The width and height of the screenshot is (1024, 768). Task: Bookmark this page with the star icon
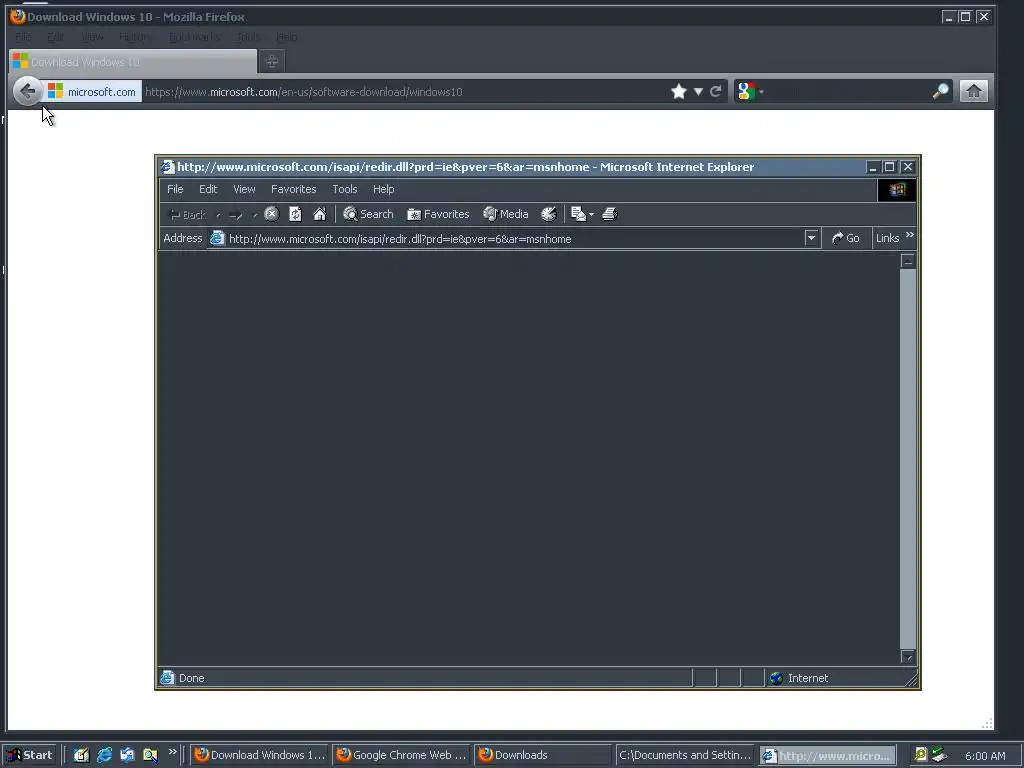click(x=679, y=91)
